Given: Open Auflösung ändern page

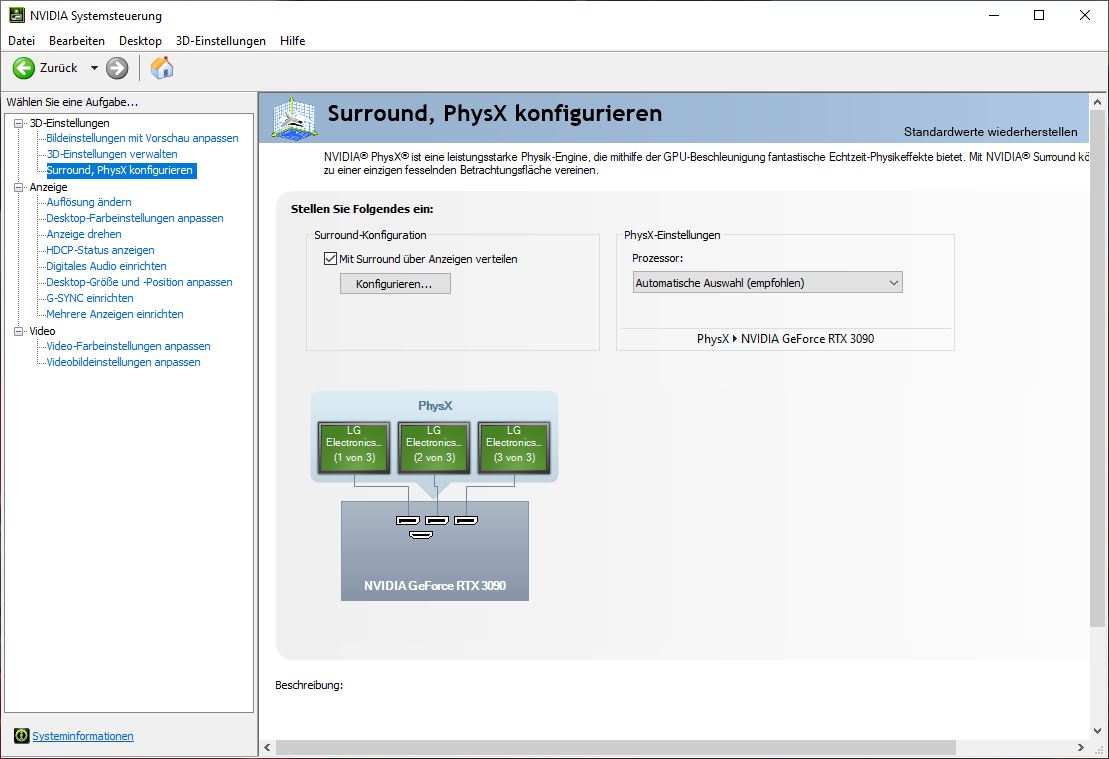Looking at the screenshot, I should [x=89, y=202].
